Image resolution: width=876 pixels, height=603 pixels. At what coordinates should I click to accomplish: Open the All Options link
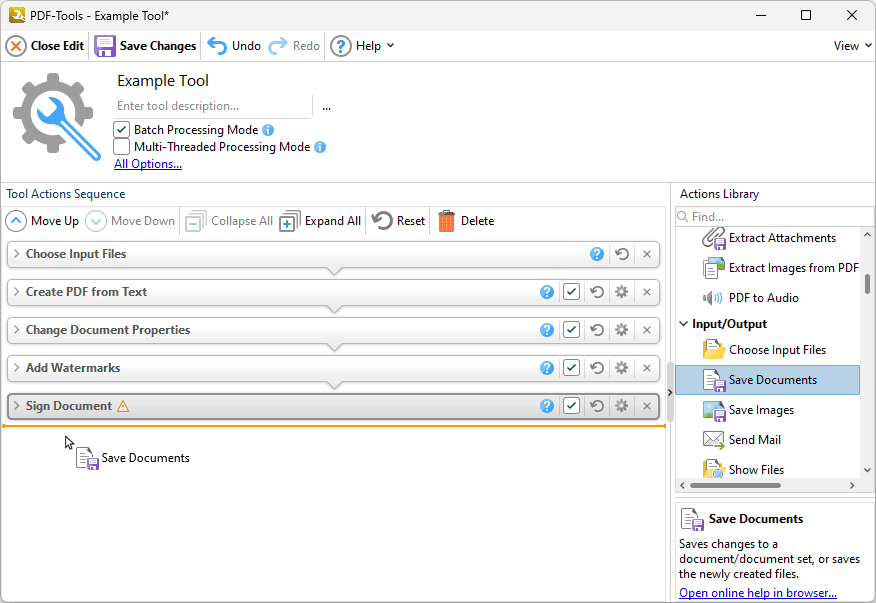coord(148,164)
